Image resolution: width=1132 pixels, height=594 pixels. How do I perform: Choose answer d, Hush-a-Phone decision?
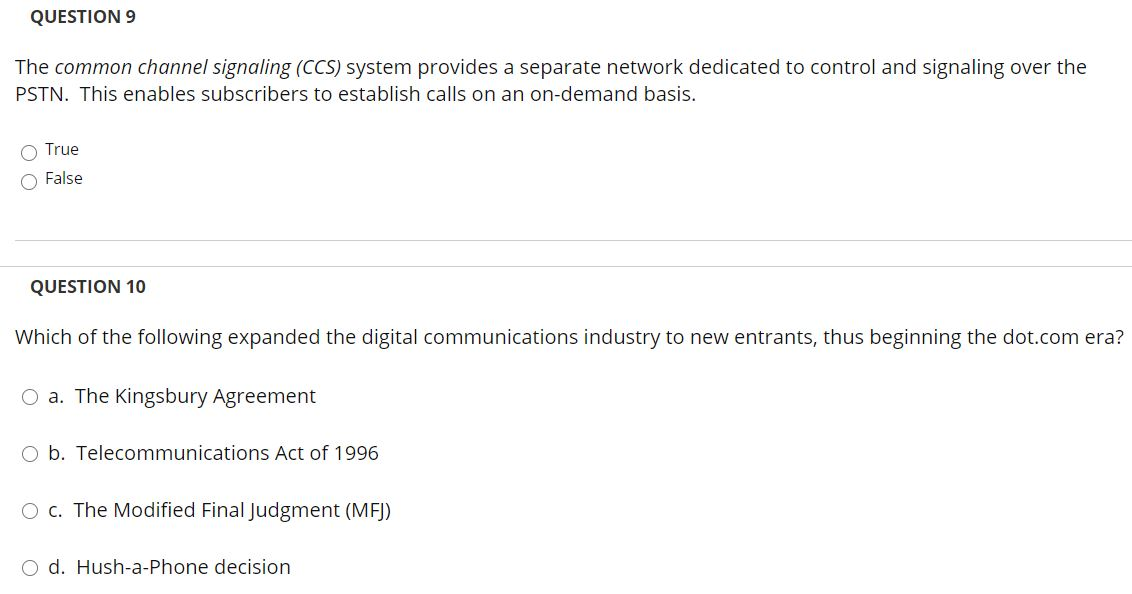pos(30,567)
